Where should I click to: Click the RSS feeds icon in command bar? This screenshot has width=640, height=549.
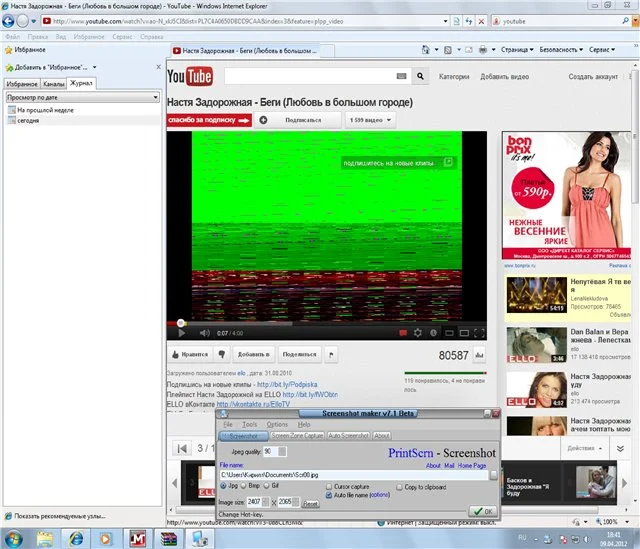pos(448,50)
